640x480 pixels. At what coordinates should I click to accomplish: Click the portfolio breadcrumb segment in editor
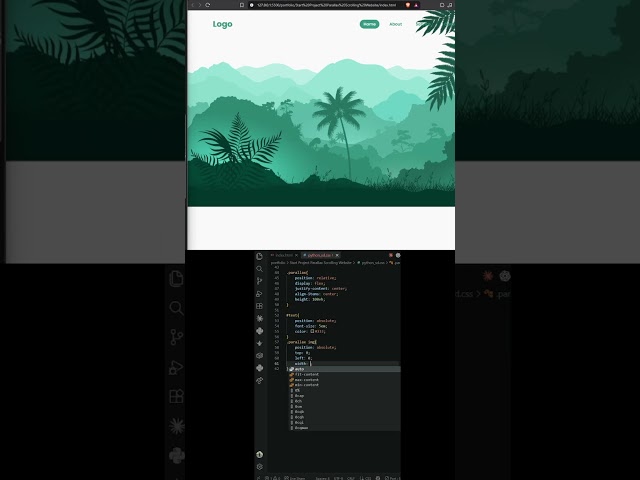278,263
